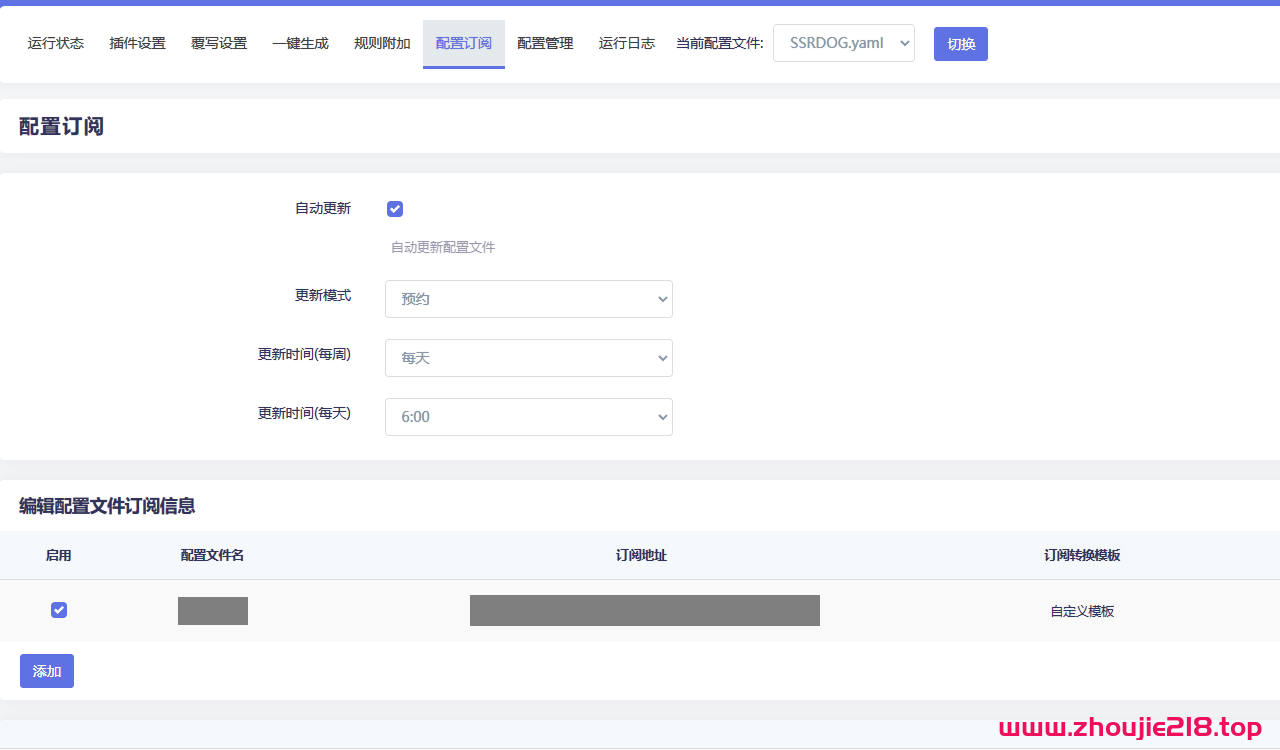This screenshot has width=1280, height=750.
Task: Select the active 配置订阅 tab
Action: click(x=463, y=43)
